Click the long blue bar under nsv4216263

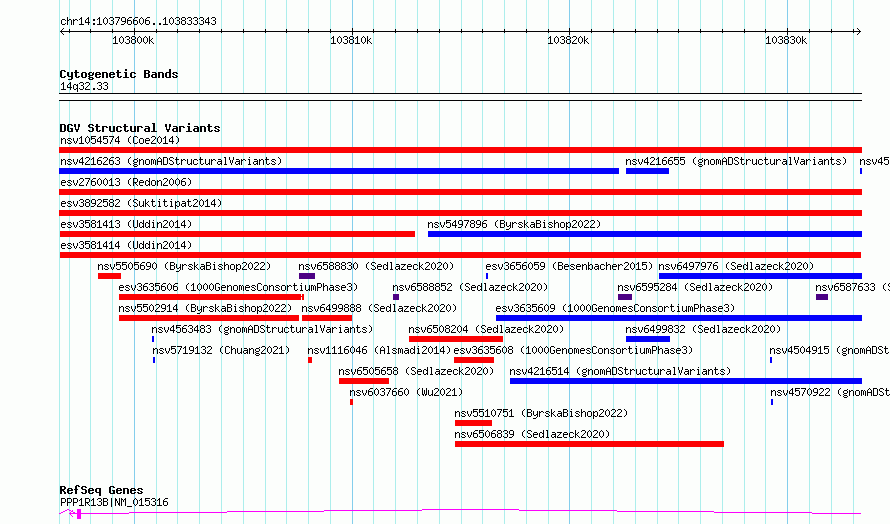(339, 171)
